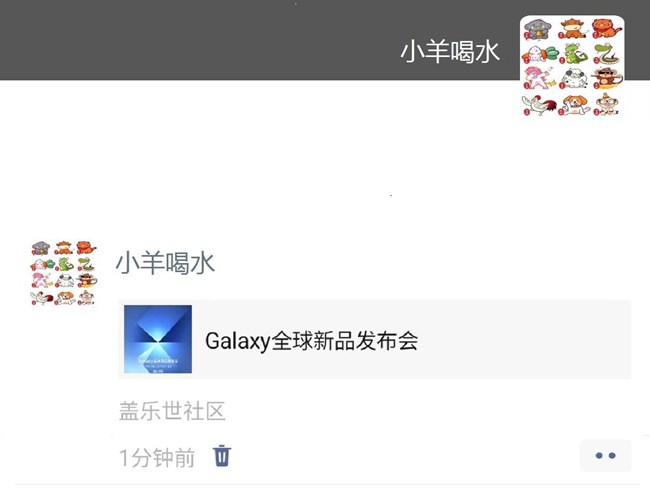Viewport: 650px width, 491px height.
Task: Tap the empty gray area of the link card
Action: pos(526,339)
